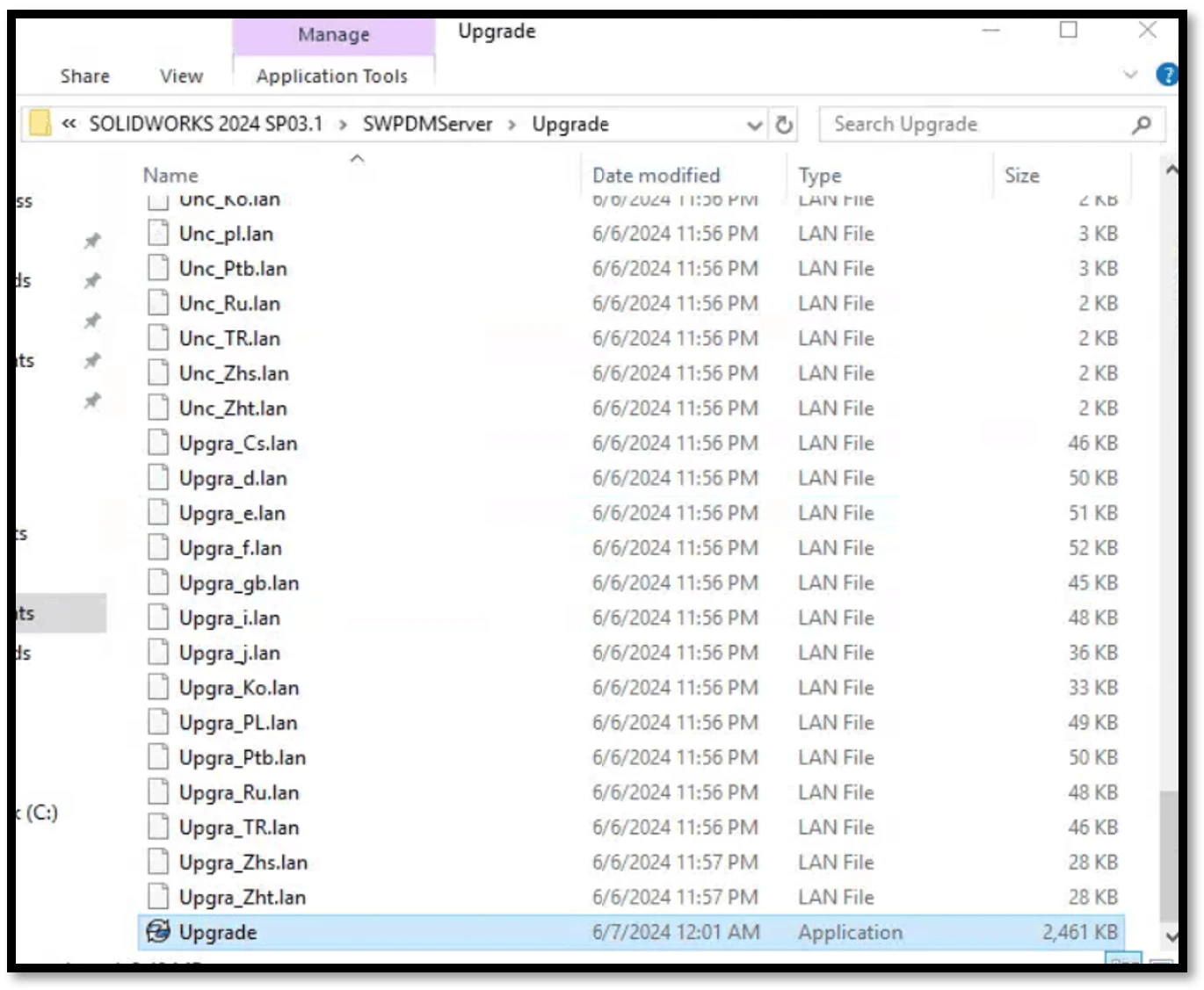Click the Upgra_Zht.lan file icon

coord(158,897)
